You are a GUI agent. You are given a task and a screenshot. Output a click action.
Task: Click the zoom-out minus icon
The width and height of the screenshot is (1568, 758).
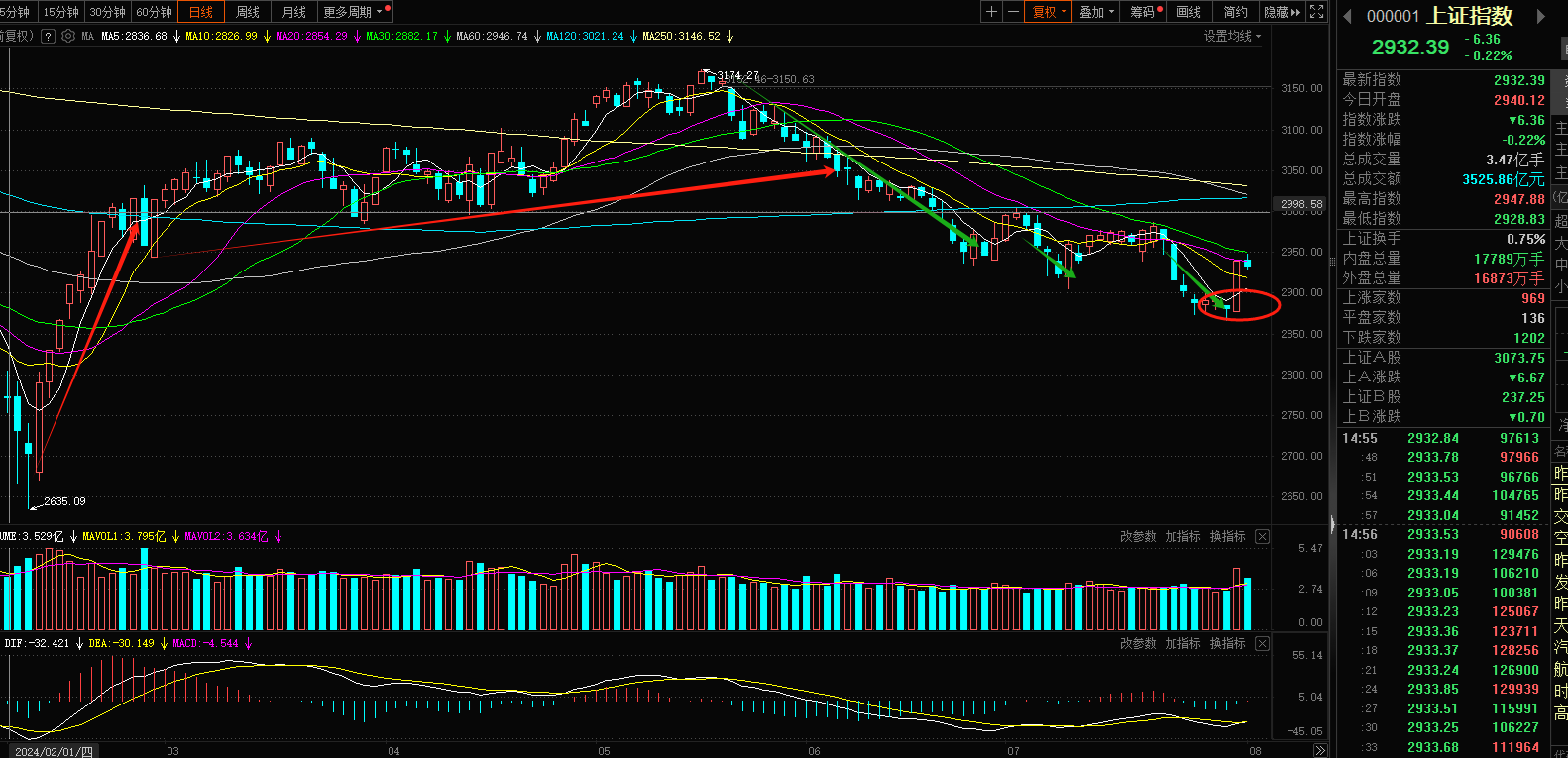pyautogui.click(x=1013, y=12)
